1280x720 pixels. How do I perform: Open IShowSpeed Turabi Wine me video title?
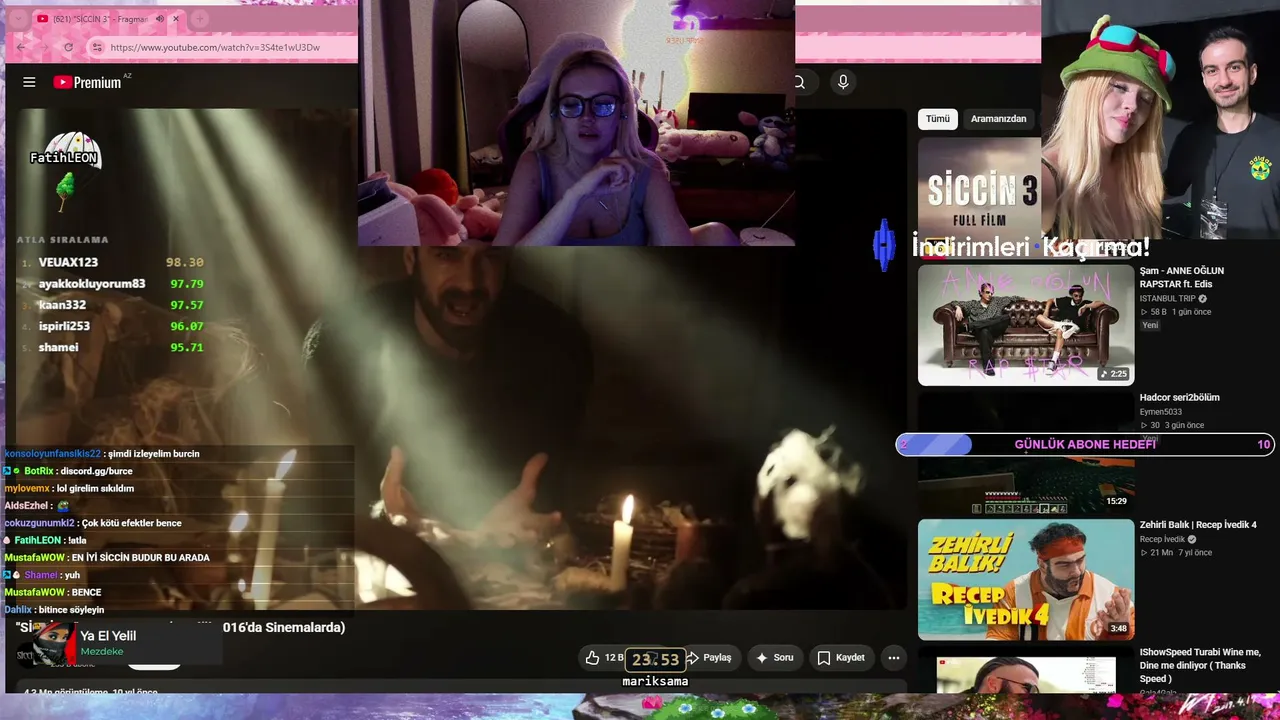[x=1200, y=666]
